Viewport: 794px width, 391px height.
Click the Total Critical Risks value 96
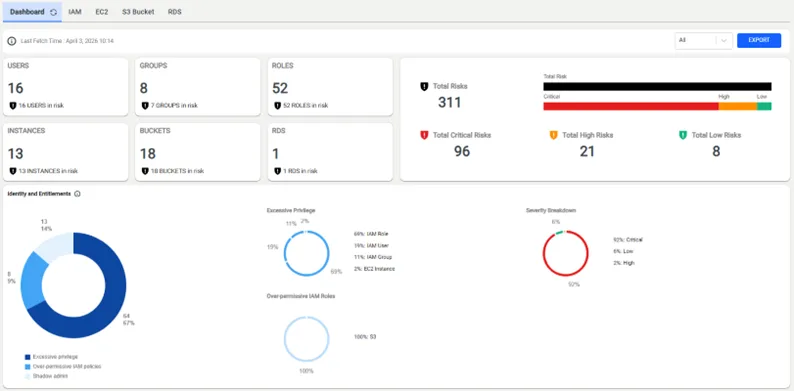[x=462, y=151]
